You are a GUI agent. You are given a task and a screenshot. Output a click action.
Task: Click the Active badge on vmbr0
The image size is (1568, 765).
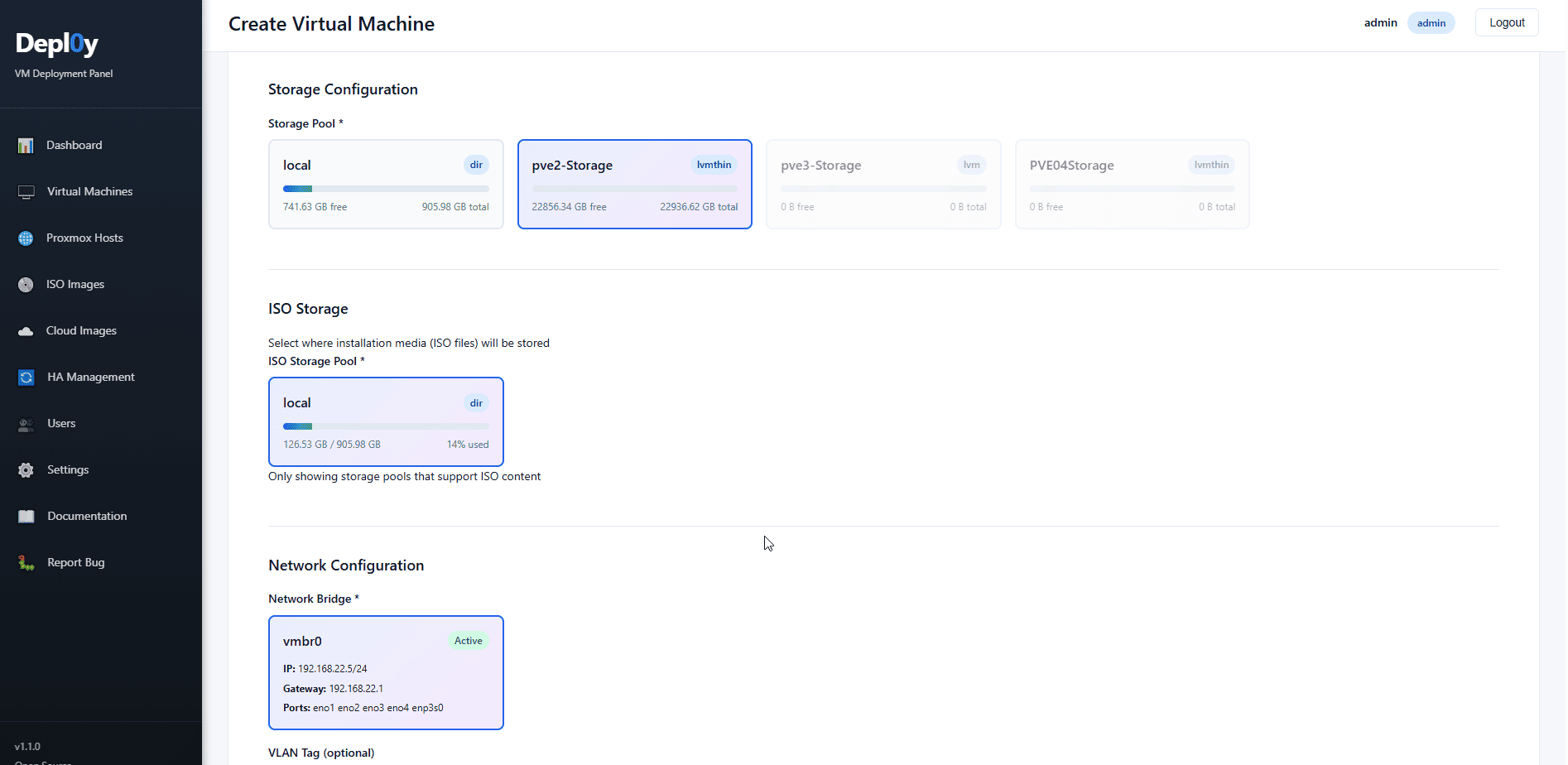[468, 641]
